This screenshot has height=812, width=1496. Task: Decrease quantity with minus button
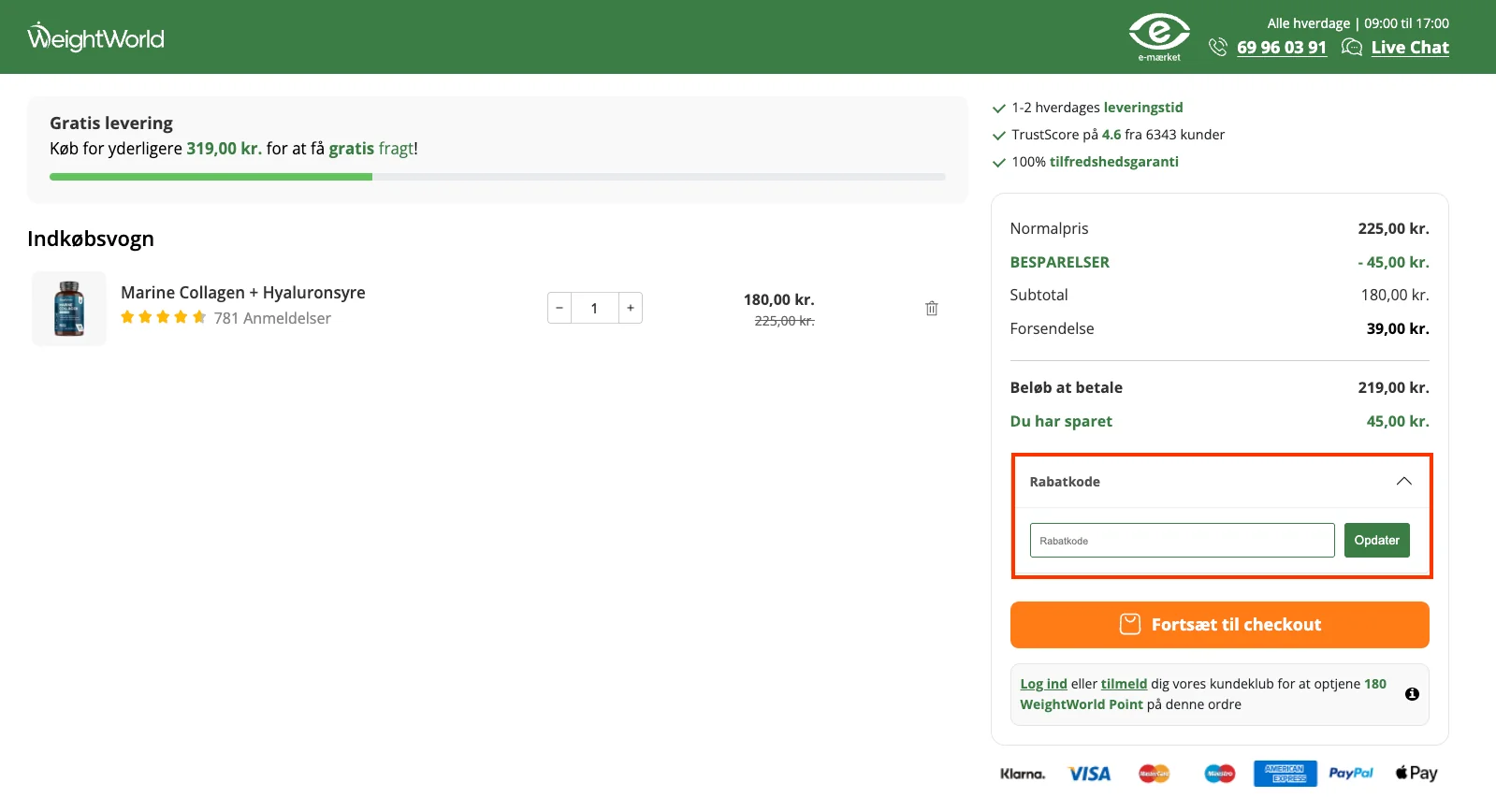[x=559, y=308]
